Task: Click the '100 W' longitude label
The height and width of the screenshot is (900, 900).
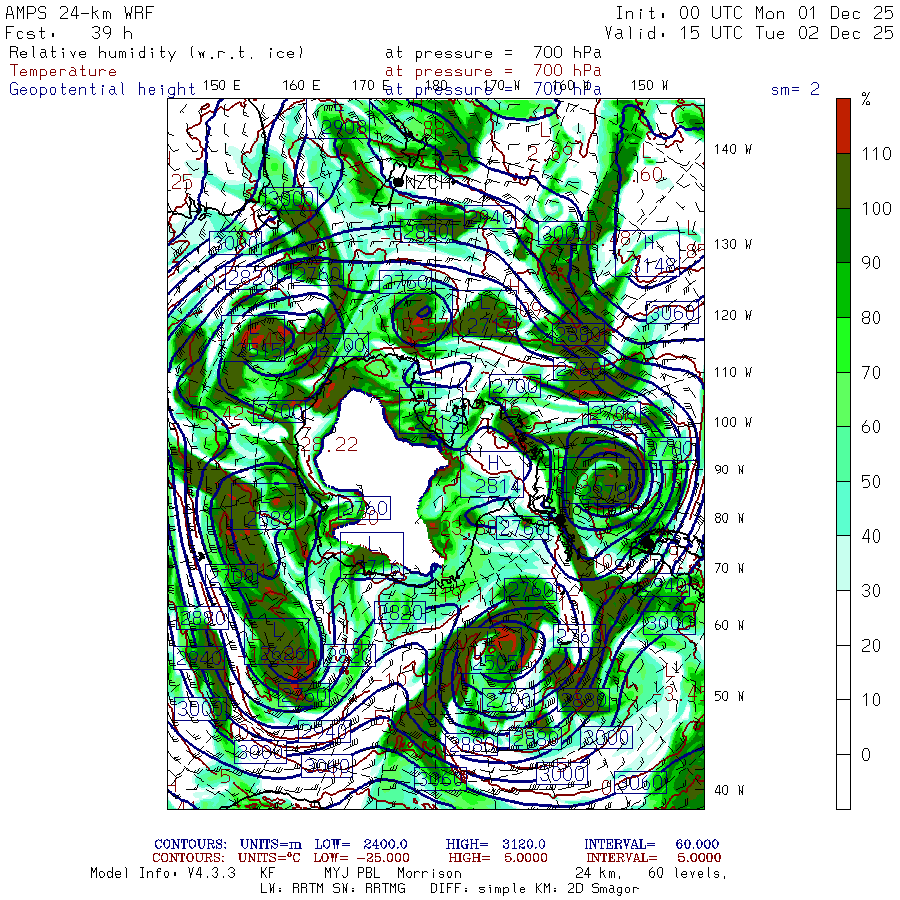Action: [732, 422]
